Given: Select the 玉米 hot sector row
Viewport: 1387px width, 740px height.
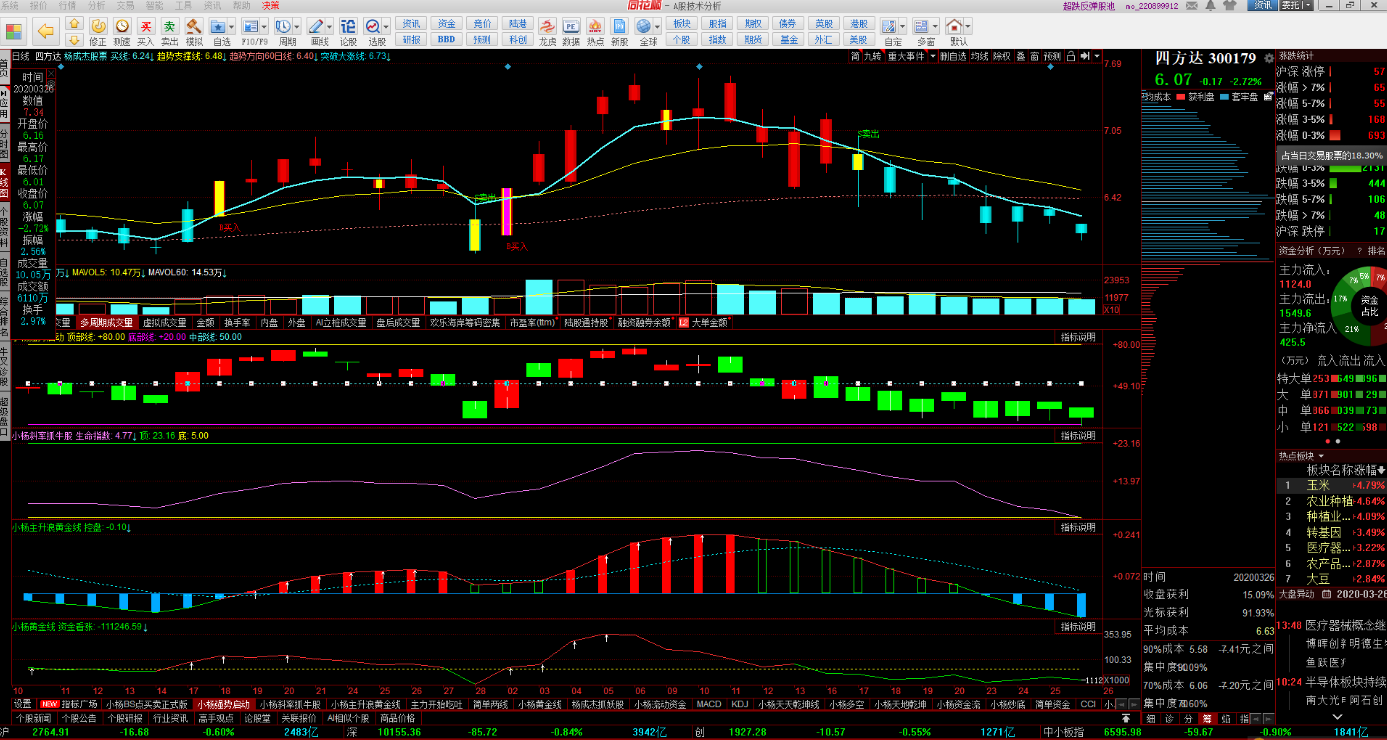Looking at the screenshot, I should coord(1331,485).
